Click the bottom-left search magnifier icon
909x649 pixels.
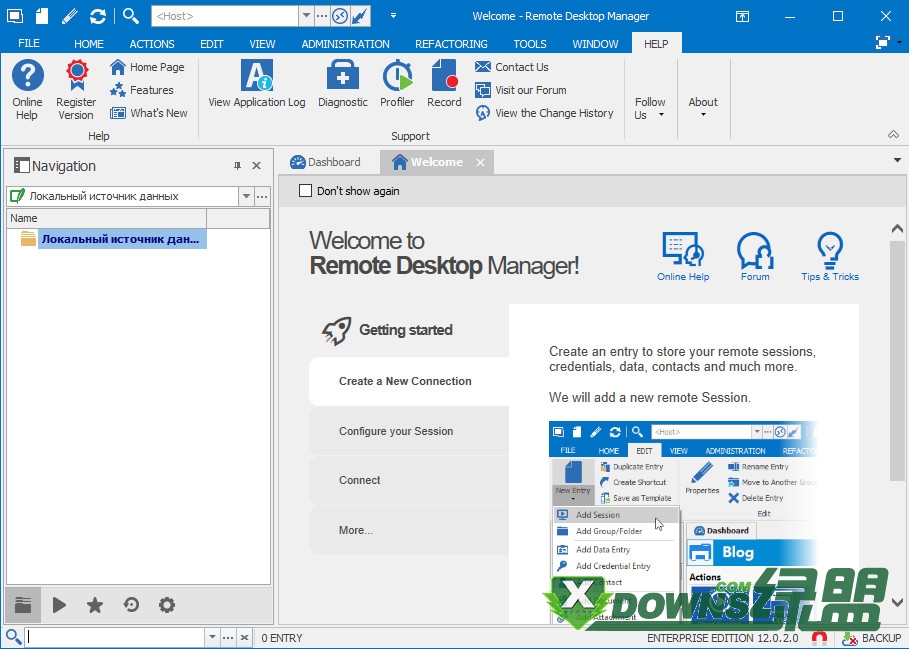coord(13,637)
